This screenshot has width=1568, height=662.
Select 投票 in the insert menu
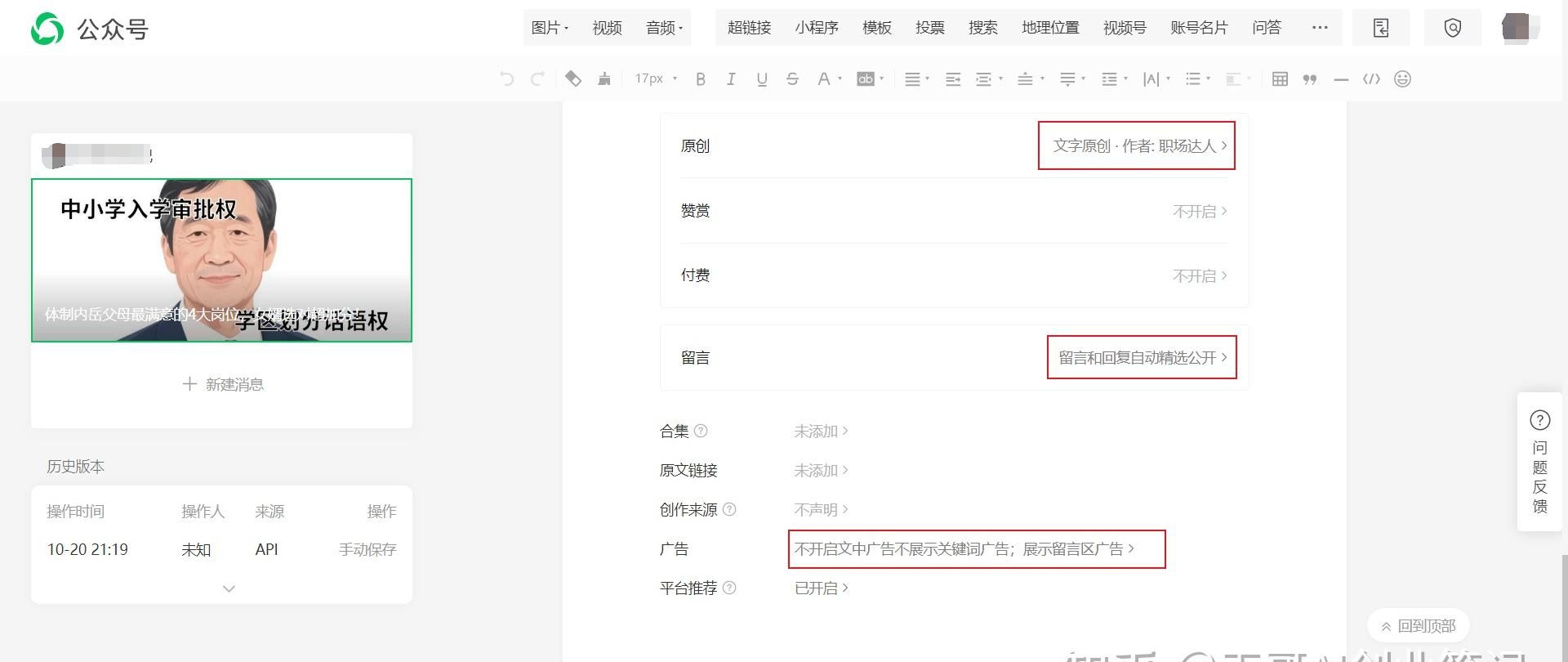pyautogui.click(x=929, y=28)
